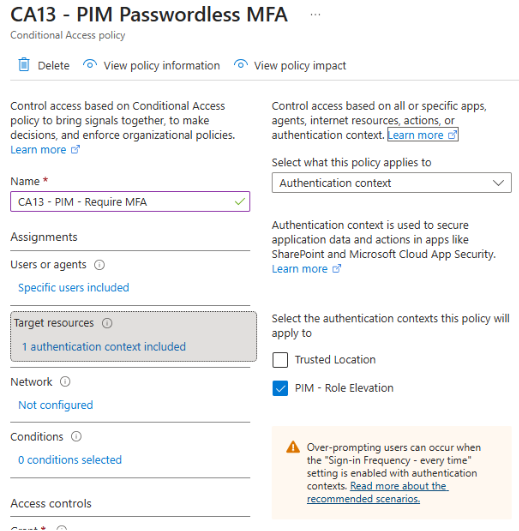Click the info icon next to Target resources

point(107,323)
